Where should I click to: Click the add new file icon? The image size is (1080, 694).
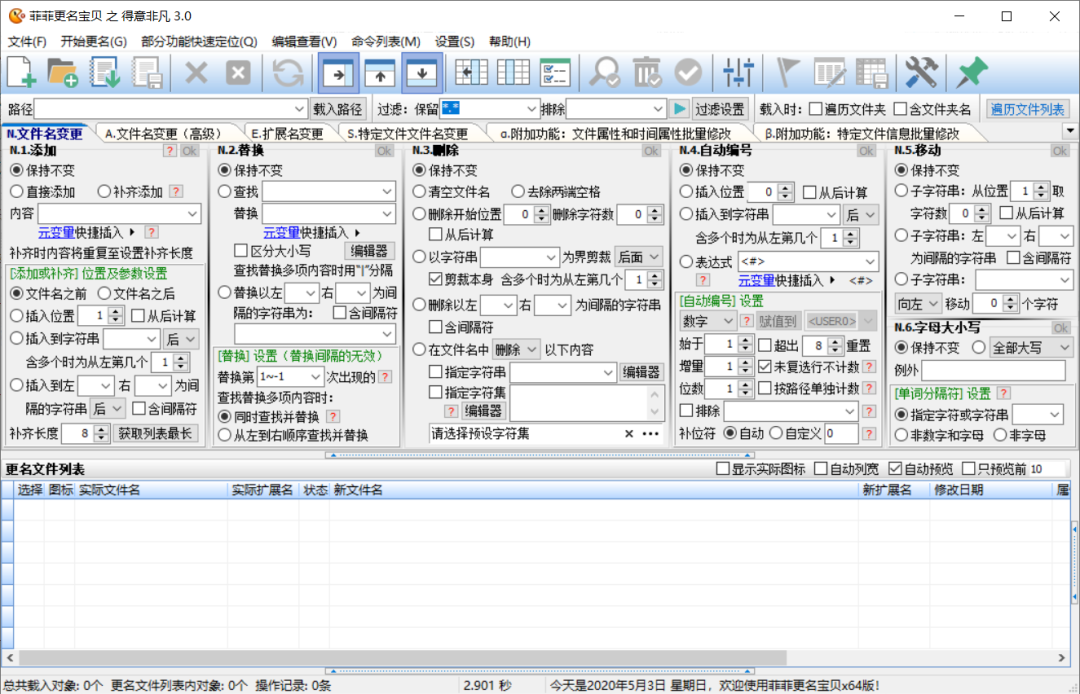pyautogui.click(x=21, y=72)
